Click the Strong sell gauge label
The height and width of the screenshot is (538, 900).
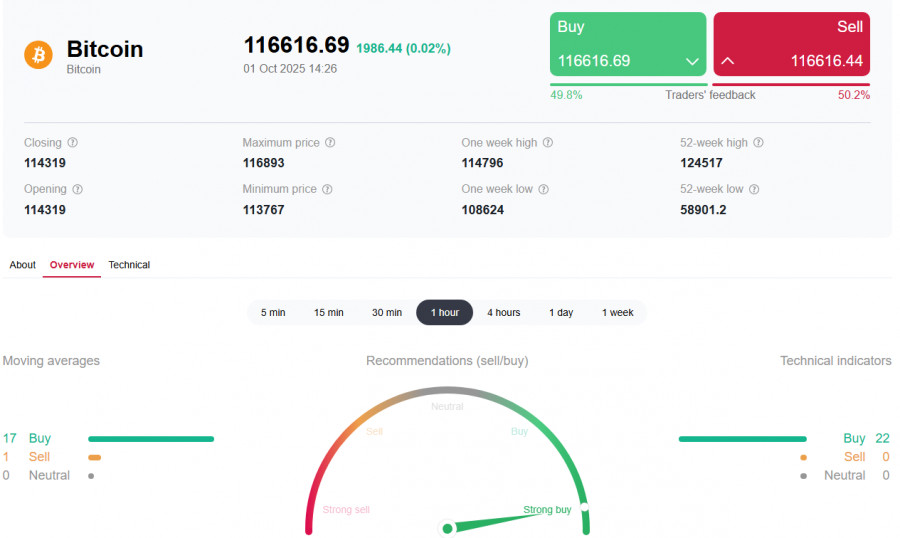click(x=346, y=509)
